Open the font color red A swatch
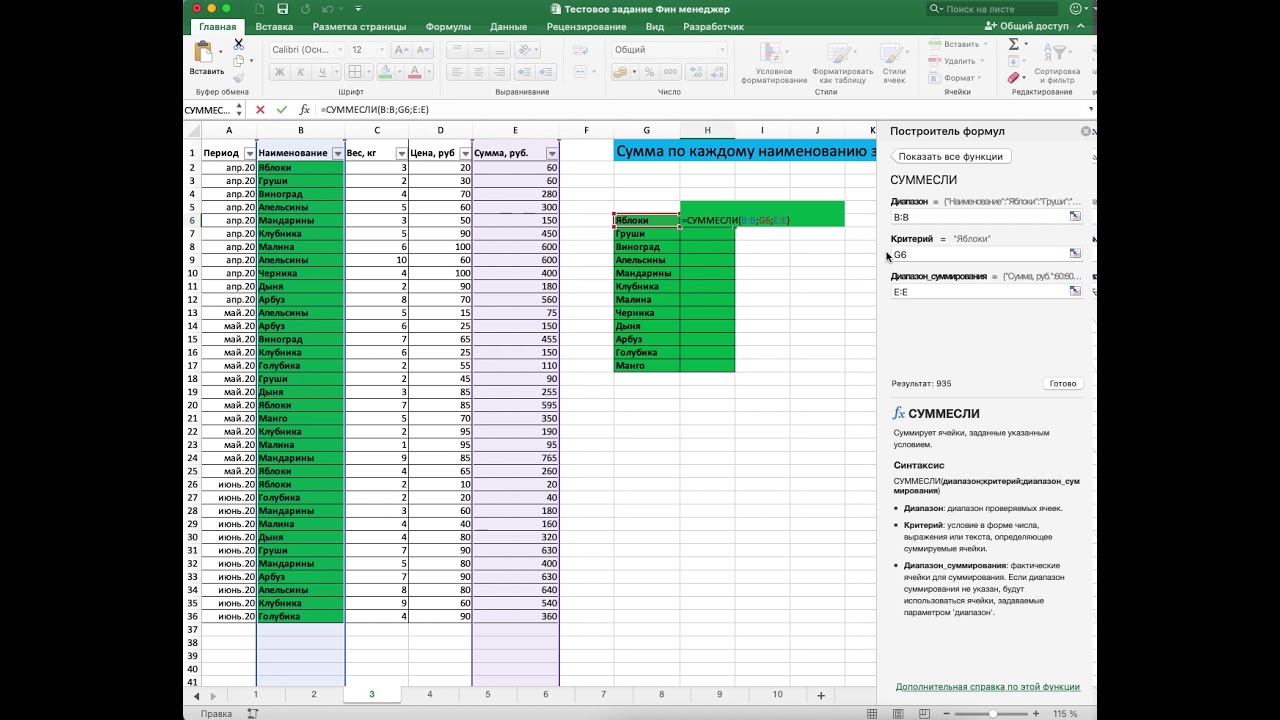The width and height of the screenshot is (1280, 720). click(x=416, y=72)
